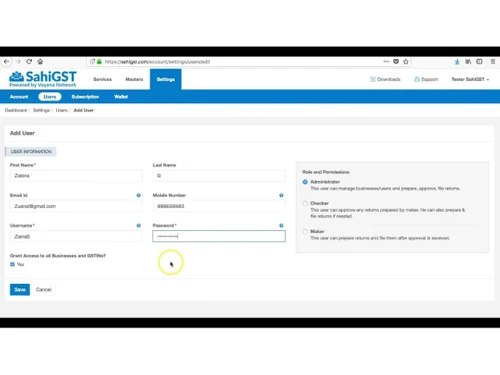The width and height of the screenshot is (500, 375).
Task: Switch to the Users tab
Action: 50,97
